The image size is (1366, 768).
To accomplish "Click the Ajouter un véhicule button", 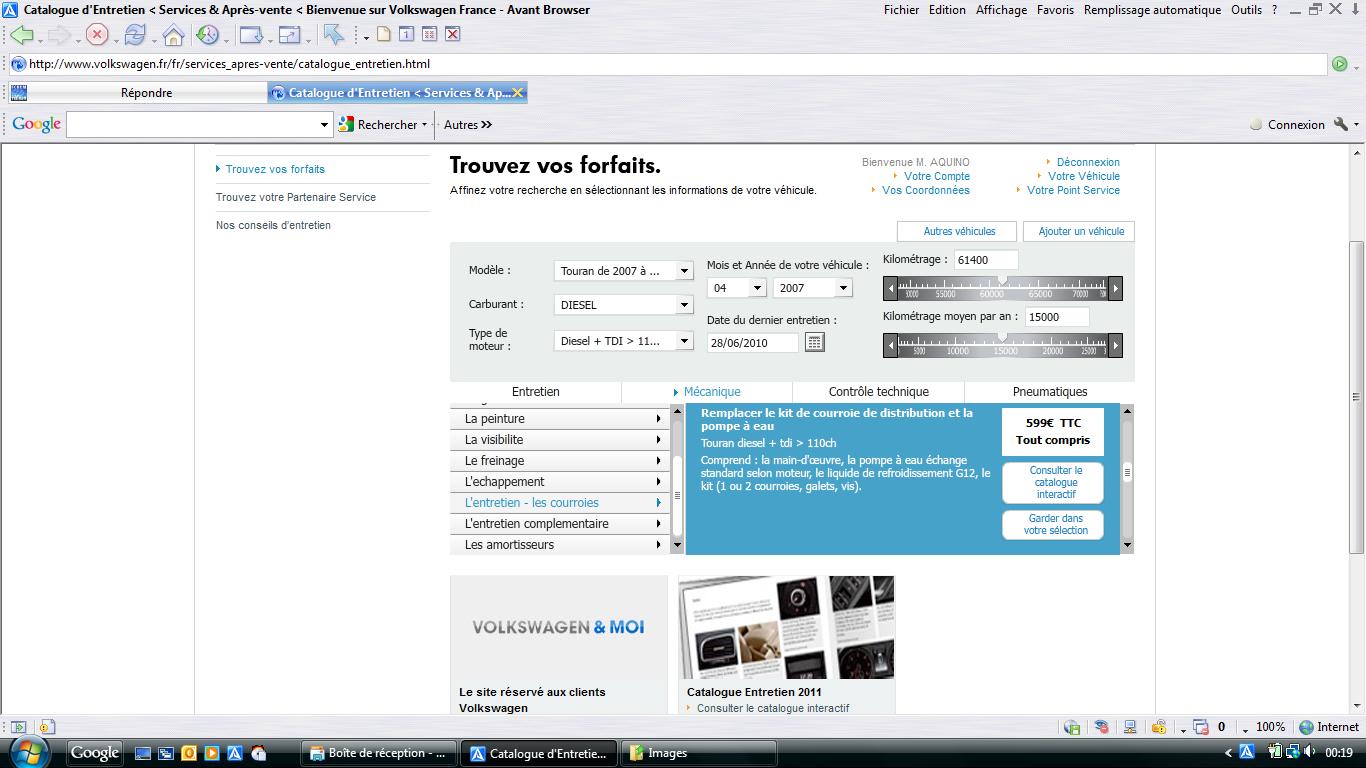I will pyautogui.click(x=1080, y=231).
